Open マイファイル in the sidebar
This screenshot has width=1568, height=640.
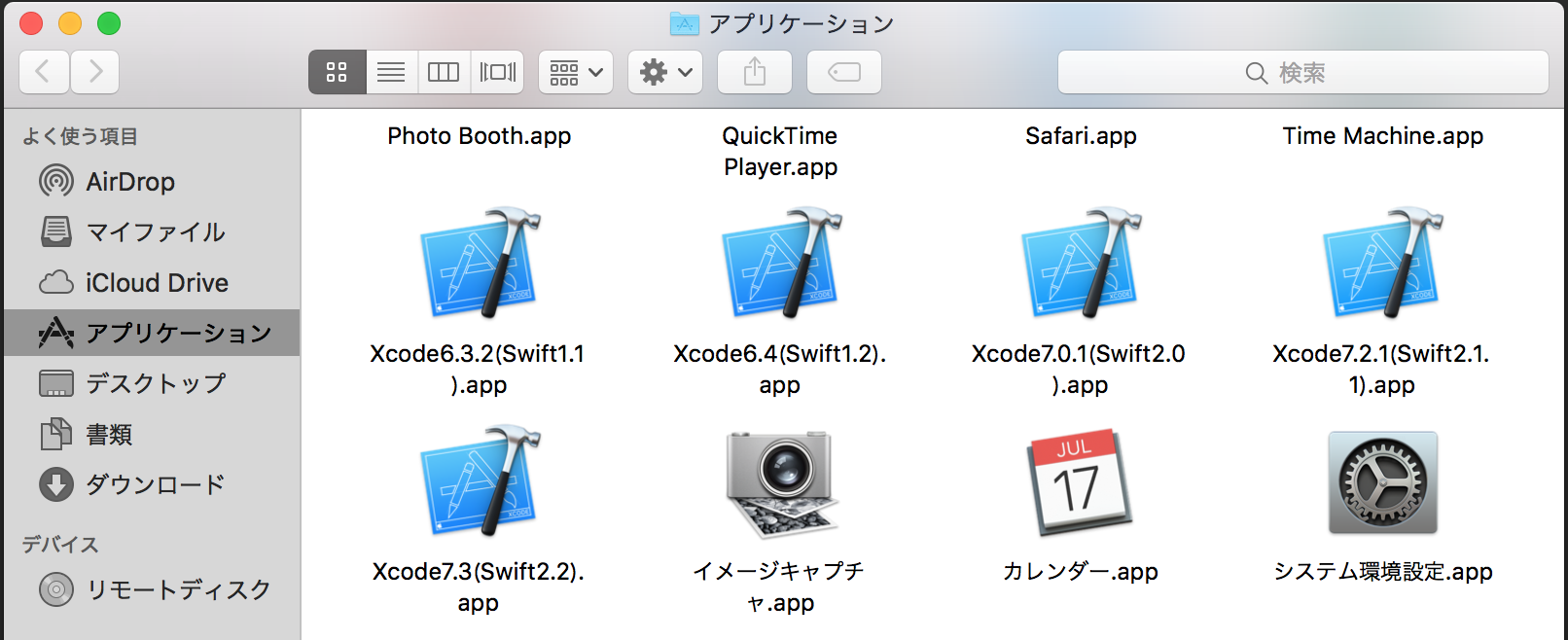coord(152,231)
